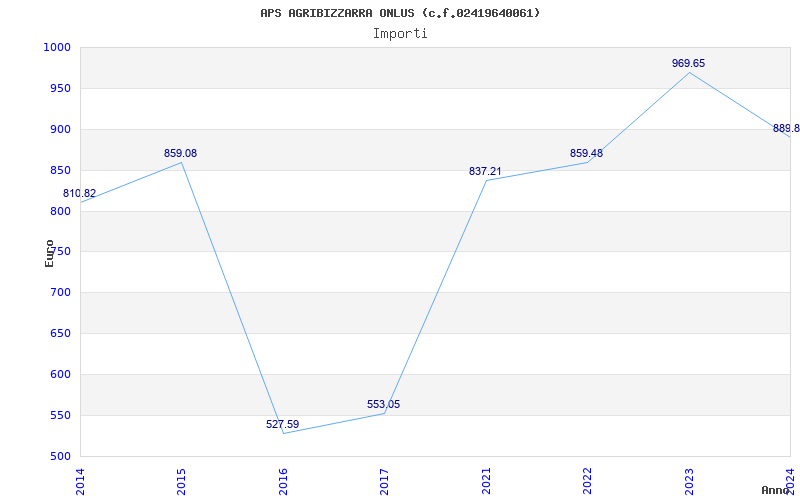Click the 700 y-axis tick label

click(x=60, y=293)
